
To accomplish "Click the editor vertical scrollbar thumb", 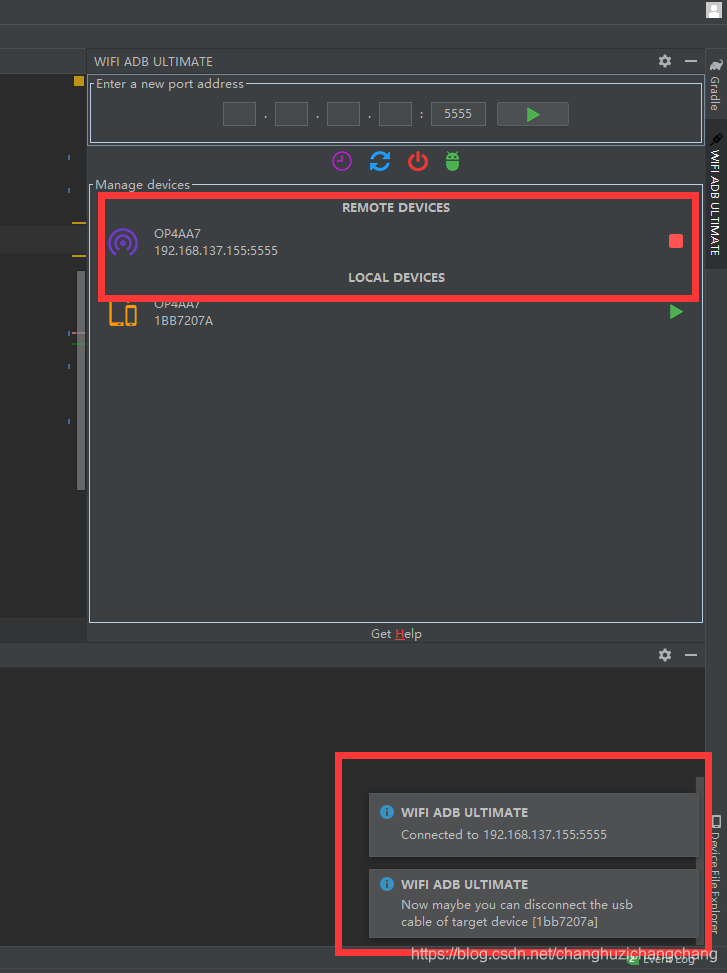I will [x=81, y=380].
